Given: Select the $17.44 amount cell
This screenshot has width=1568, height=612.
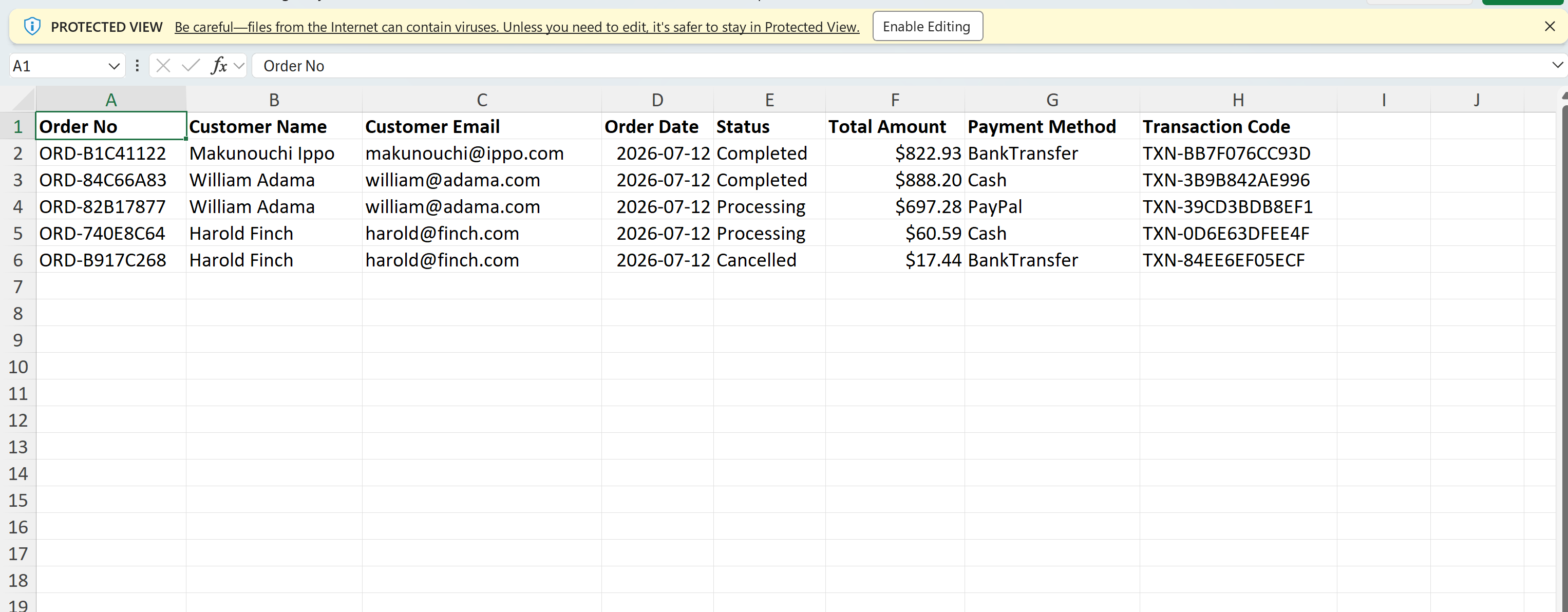Looking at the screenshot, I should click(895, 260).
